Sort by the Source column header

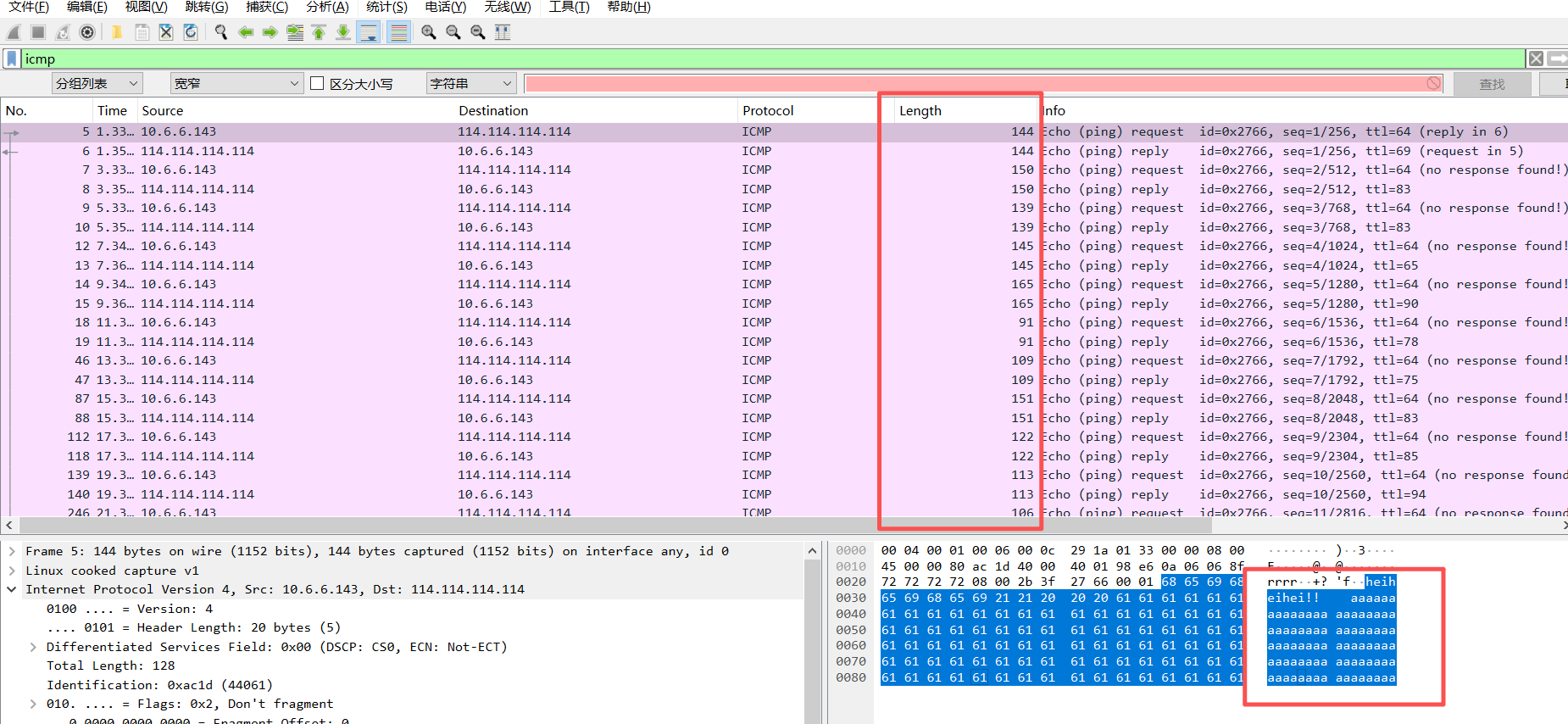[295, 110]
